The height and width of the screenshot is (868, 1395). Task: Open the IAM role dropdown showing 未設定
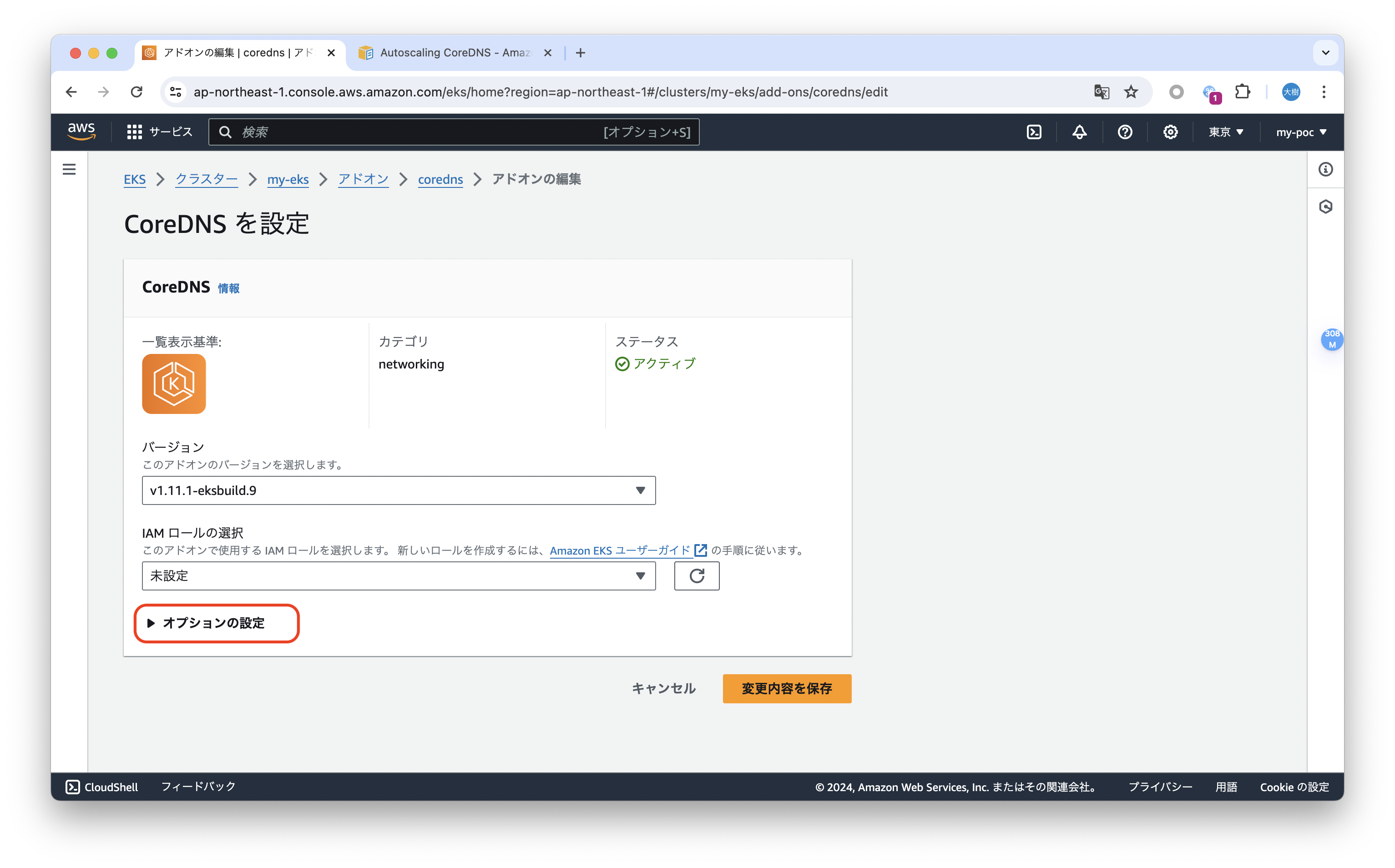[399, 576]
